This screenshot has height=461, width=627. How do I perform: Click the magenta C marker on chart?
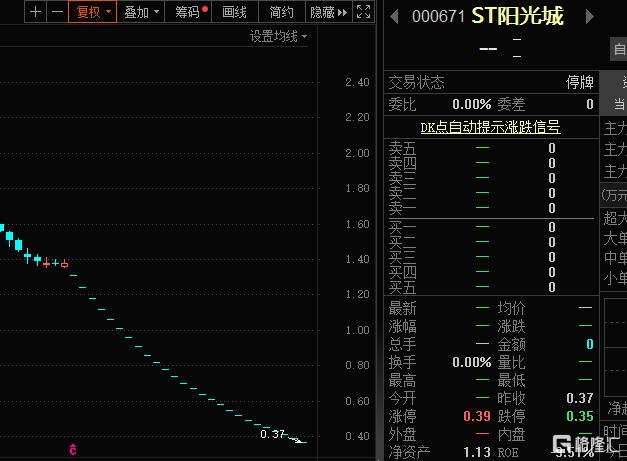pyautogui.click(x=73, y=450)
